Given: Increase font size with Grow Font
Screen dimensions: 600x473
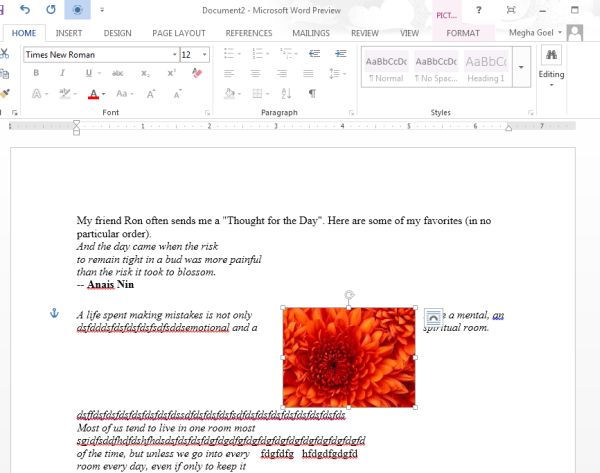Looking at the screenshot, I should point(151,94).
